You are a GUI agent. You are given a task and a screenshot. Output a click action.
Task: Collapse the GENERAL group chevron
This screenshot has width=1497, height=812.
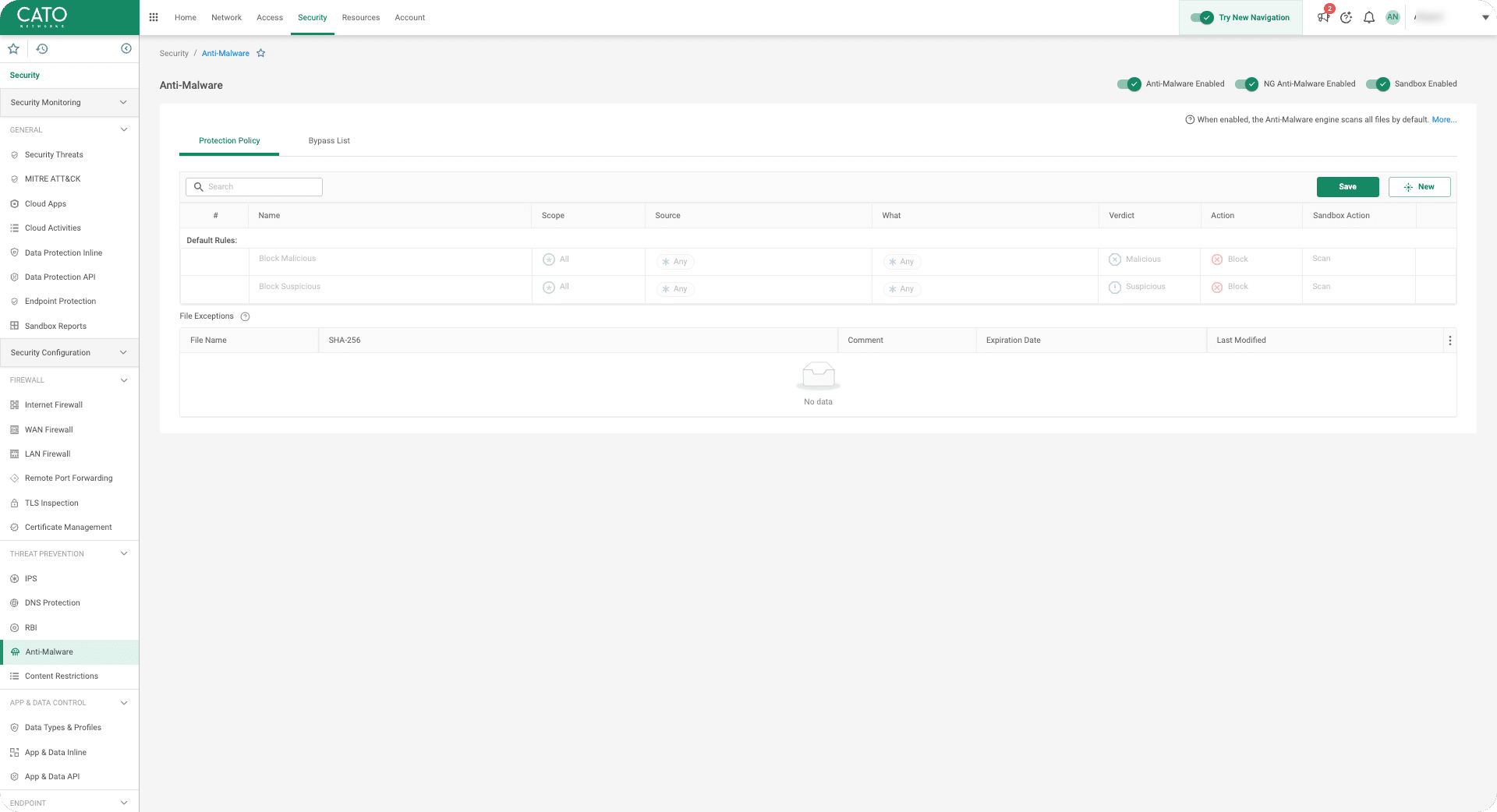[x=124, y=129]
